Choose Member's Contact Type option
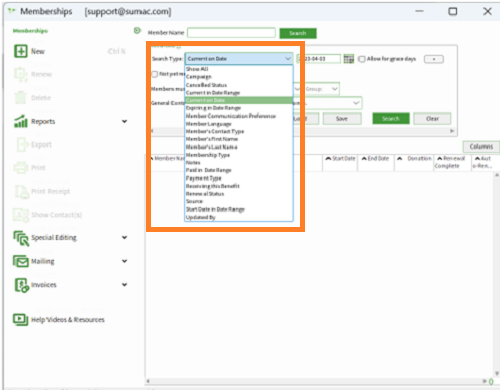500x390 pixels. click(239, 131)
